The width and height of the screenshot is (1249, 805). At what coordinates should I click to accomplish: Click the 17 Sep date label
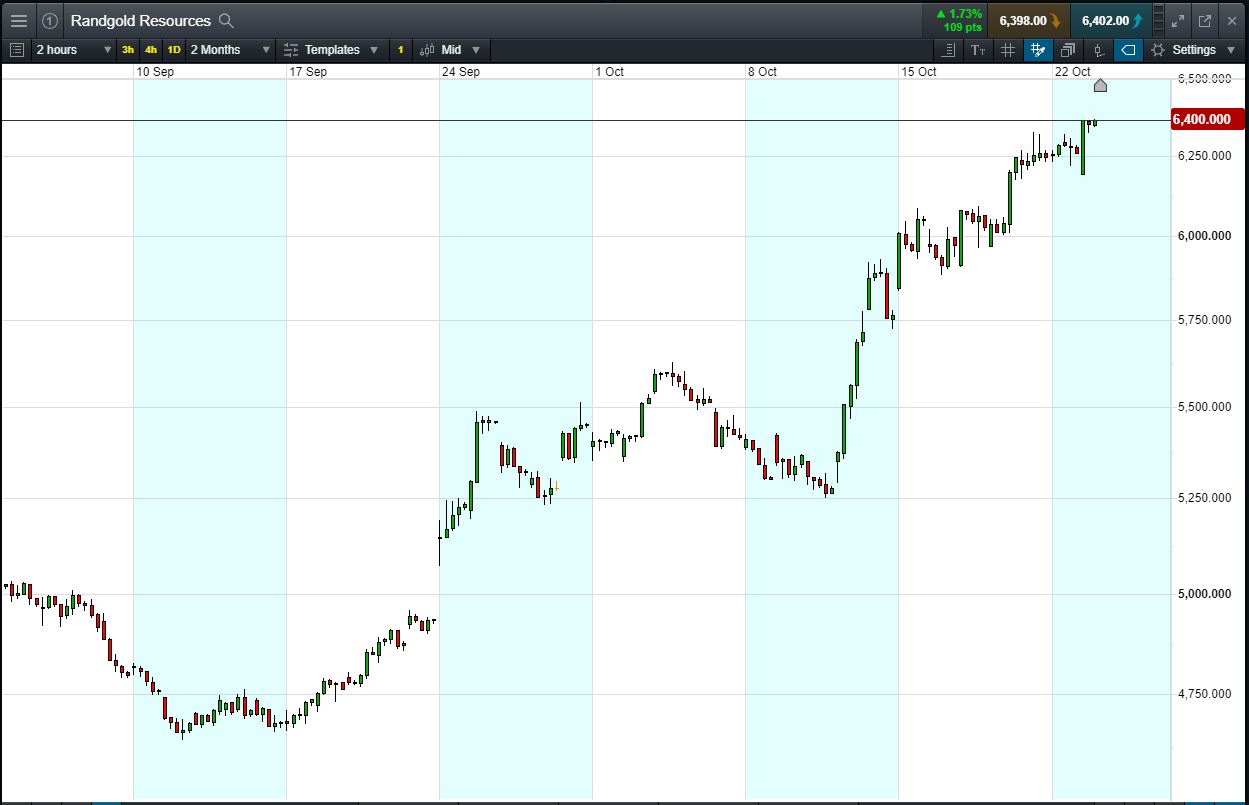click(308, 72)
